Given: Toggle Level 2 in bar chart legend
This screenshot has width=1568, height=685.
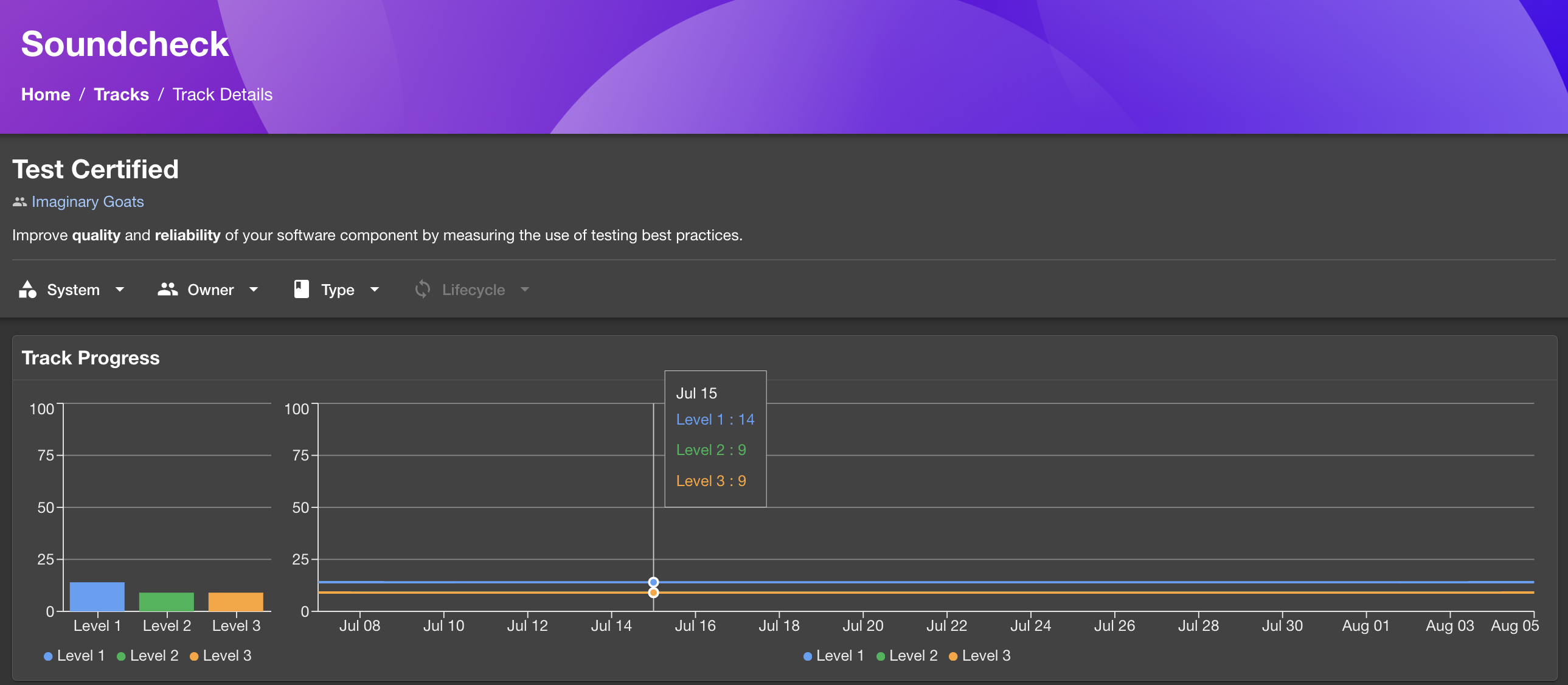Looking at the screenshot, I should (148, 656).
